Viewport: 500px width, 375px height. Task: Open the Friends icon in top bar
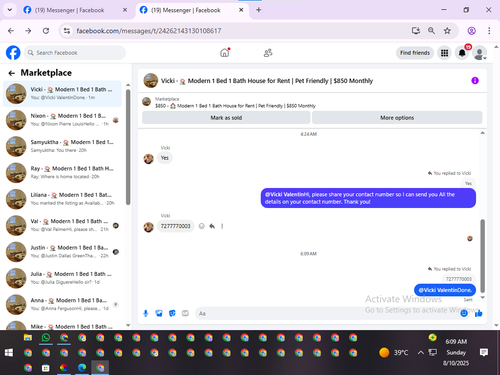pos(268,53)
